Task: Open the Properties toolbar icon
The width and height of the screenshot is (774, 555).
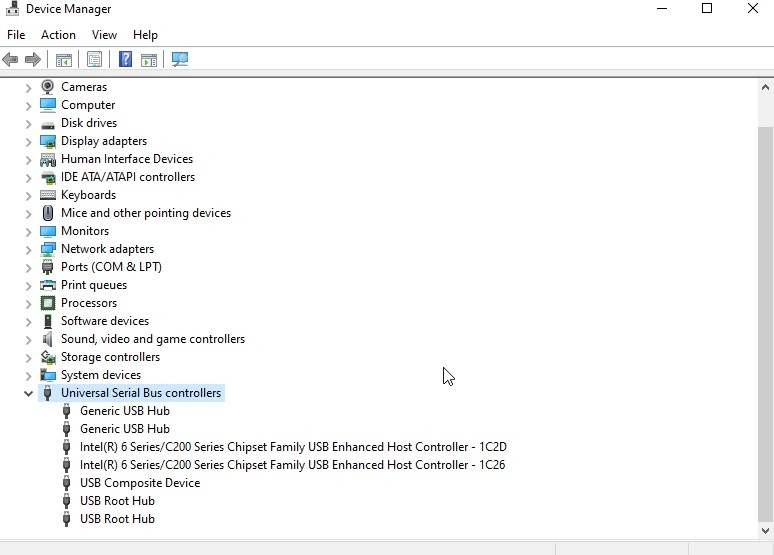Action: [x=94, y=60]
